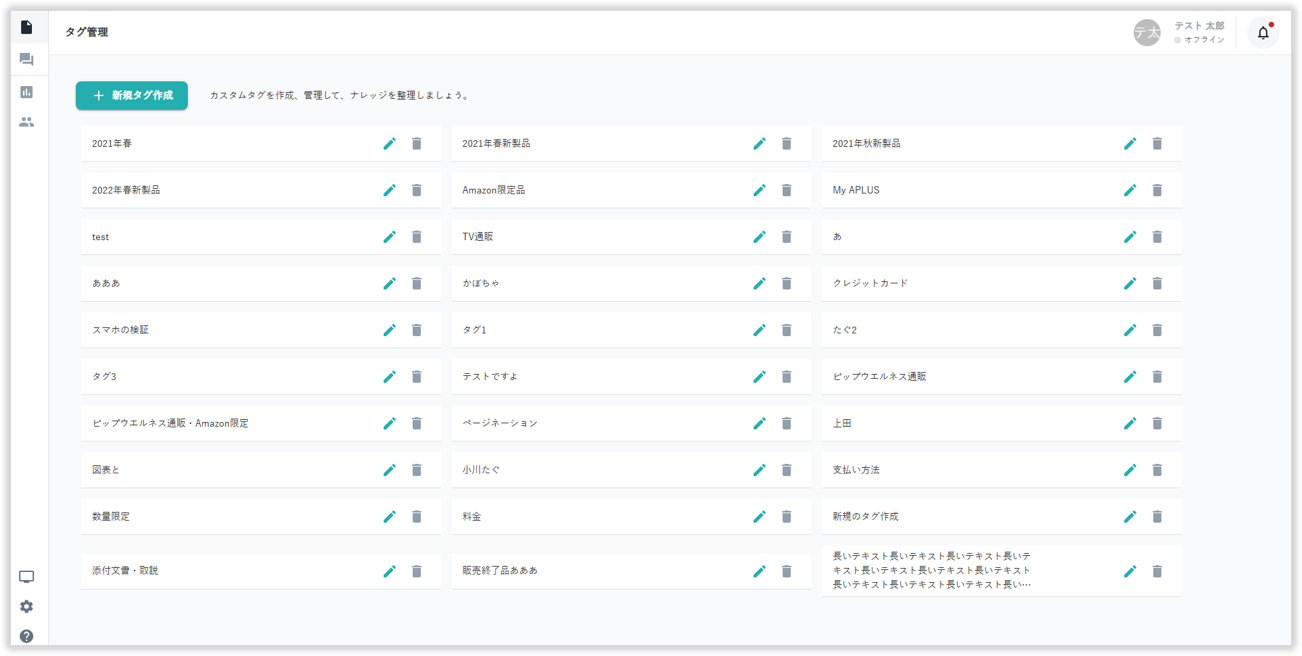The height and width of the screenshot is (656, 1302).
Task: Edit the 2021年春 tag
Action: [x=390, y=144]
